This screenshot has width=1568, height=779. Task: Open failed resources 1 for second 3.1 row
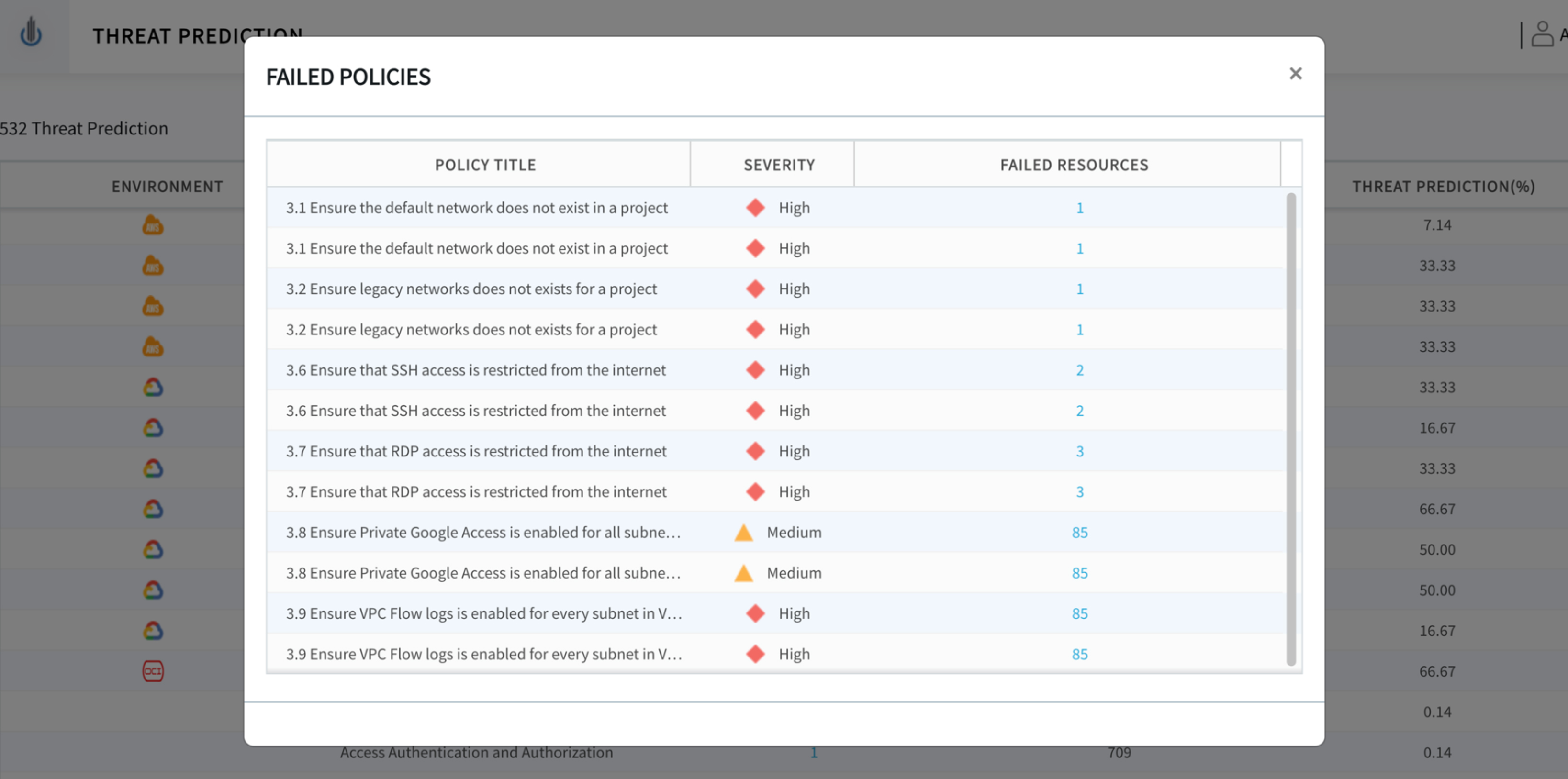(1080, 249)
